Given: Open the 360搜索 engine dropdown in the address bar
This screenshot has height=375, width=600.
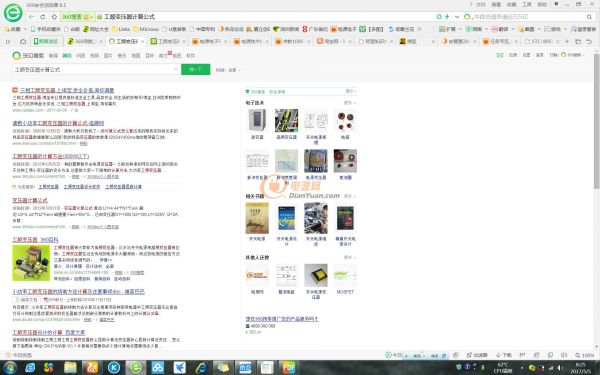Looking at the screenshot, I should 77,17.
